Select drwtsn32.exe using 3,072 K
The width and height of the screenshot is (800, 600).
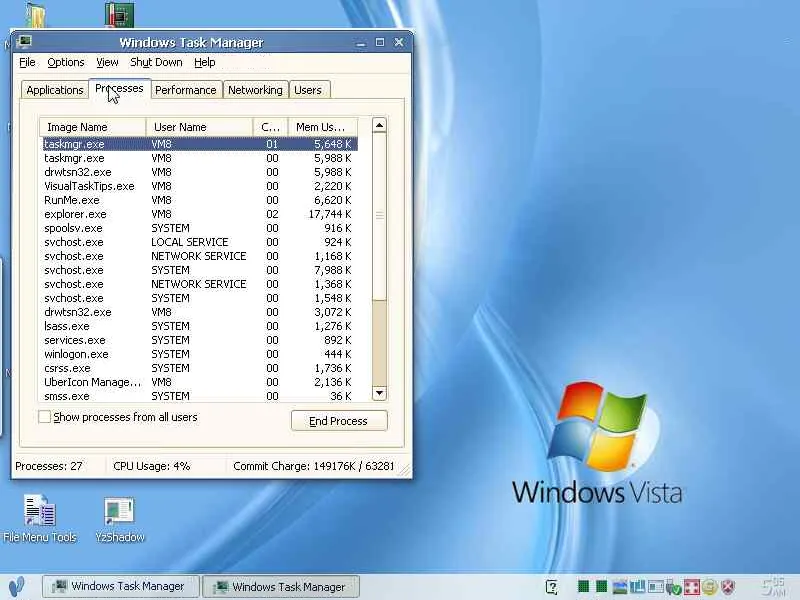(x=199, y=312)
